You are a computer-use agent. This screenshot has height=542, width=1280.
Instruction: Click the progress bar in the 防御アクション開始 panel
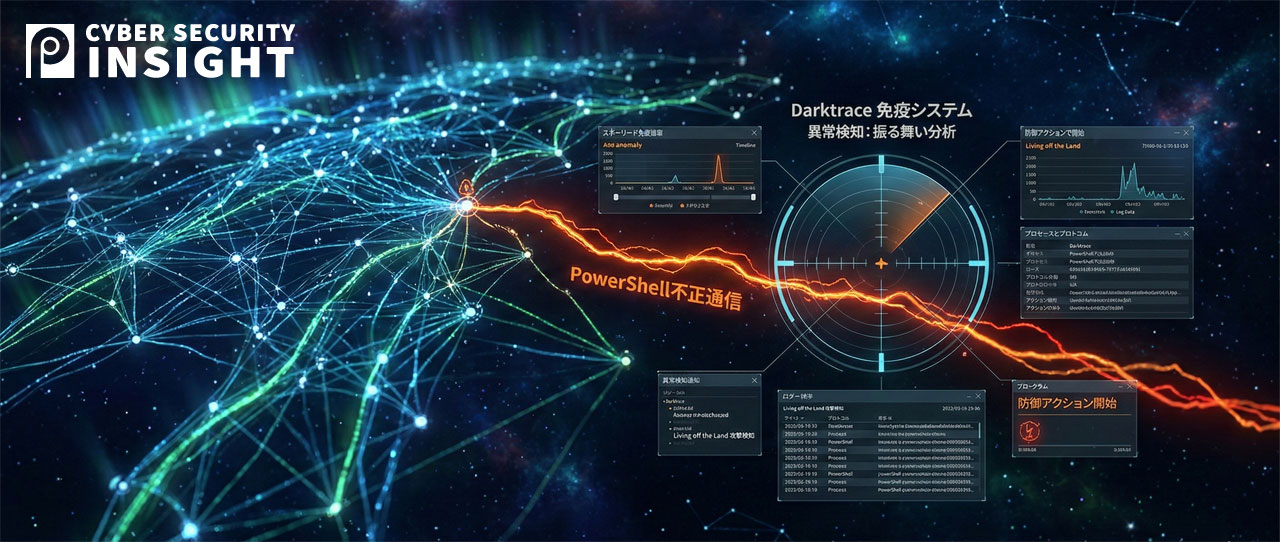[1074, 445]
